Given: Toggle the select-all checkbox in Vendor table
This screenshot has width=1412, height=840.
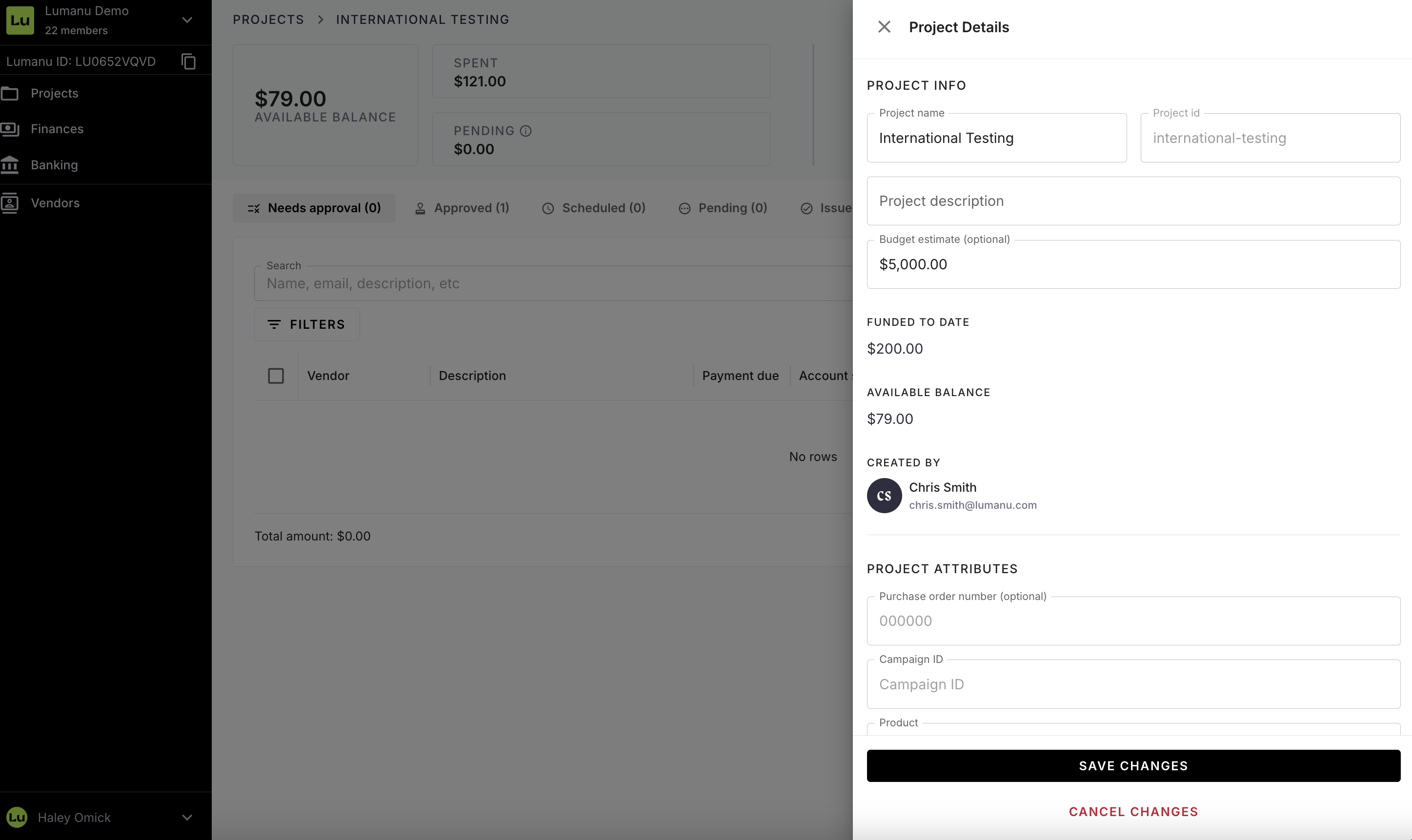Looking at the screenshot, I should coord(276,376).
